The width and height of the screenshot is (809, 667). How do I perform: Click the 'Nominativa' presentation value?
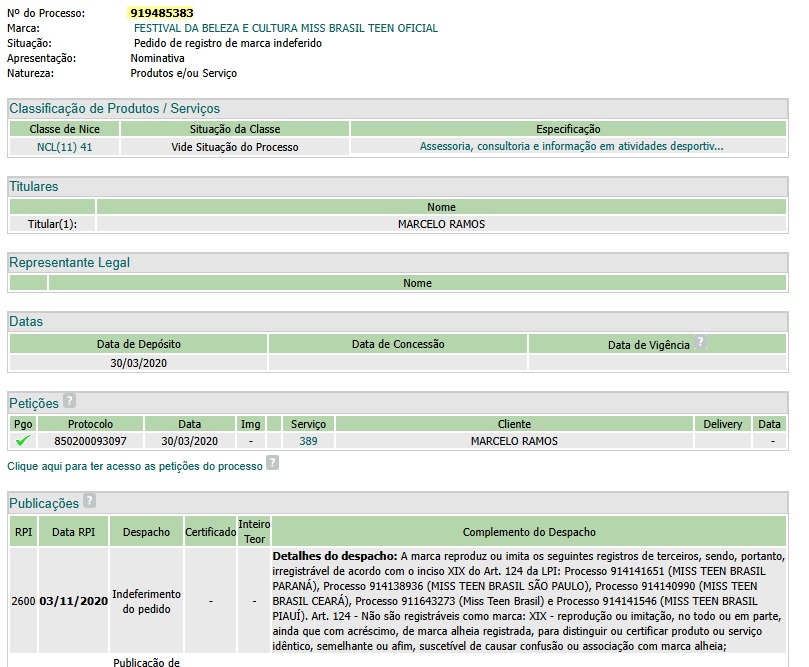(157, 58)
